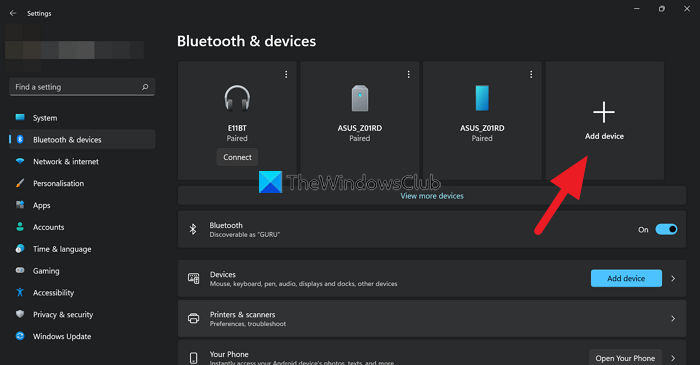Click 'Discoverable as "GURU"' text
Screen dimensions: 700x365
pos(245,235)
